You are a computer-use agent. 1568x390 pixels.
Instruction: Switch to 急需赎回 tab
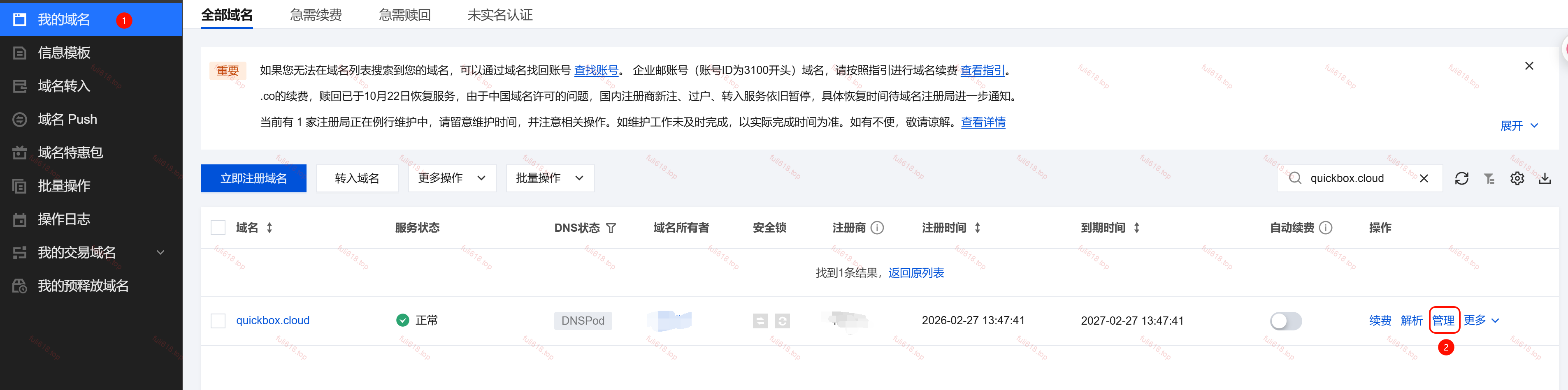point(405,15)
